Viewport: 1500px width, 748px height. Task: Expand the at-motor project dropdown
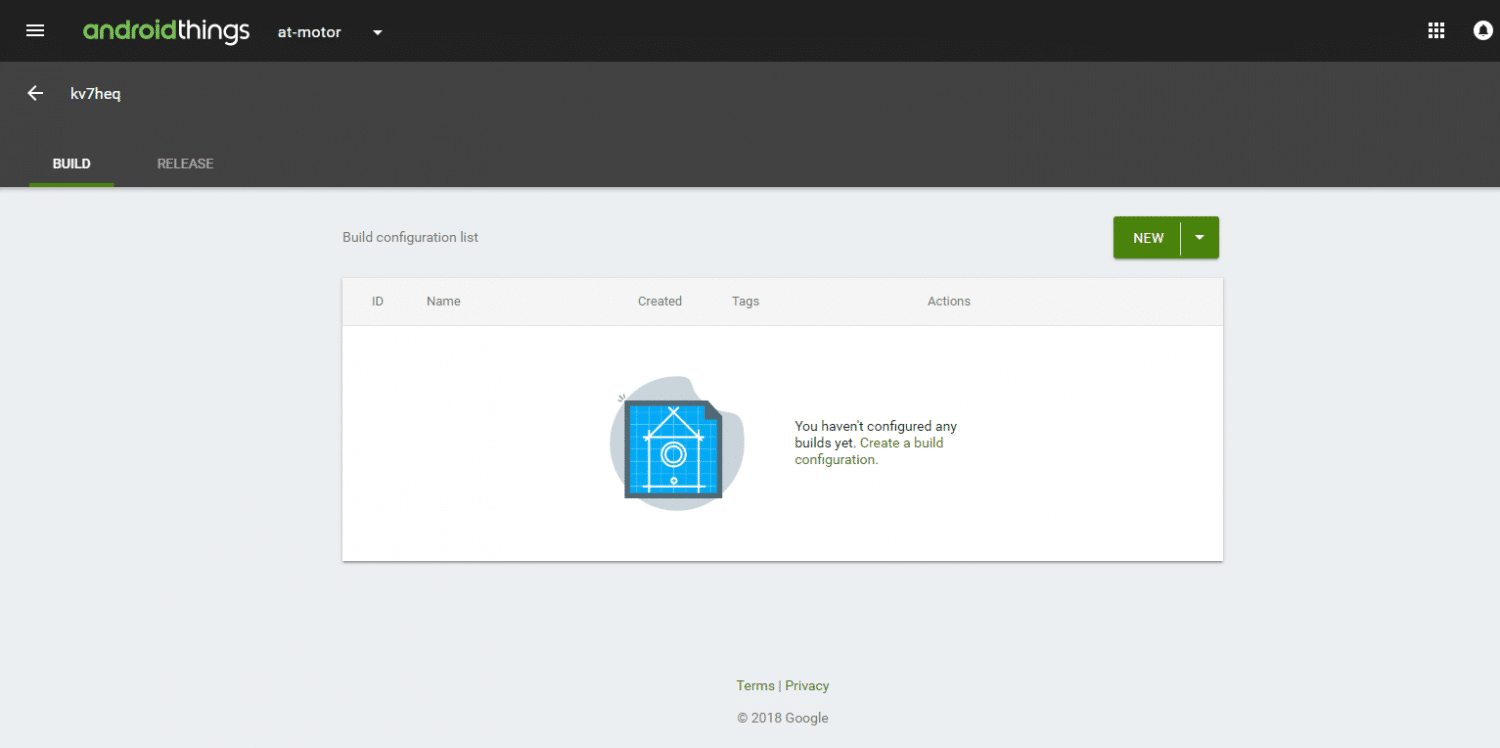[378, 32]
